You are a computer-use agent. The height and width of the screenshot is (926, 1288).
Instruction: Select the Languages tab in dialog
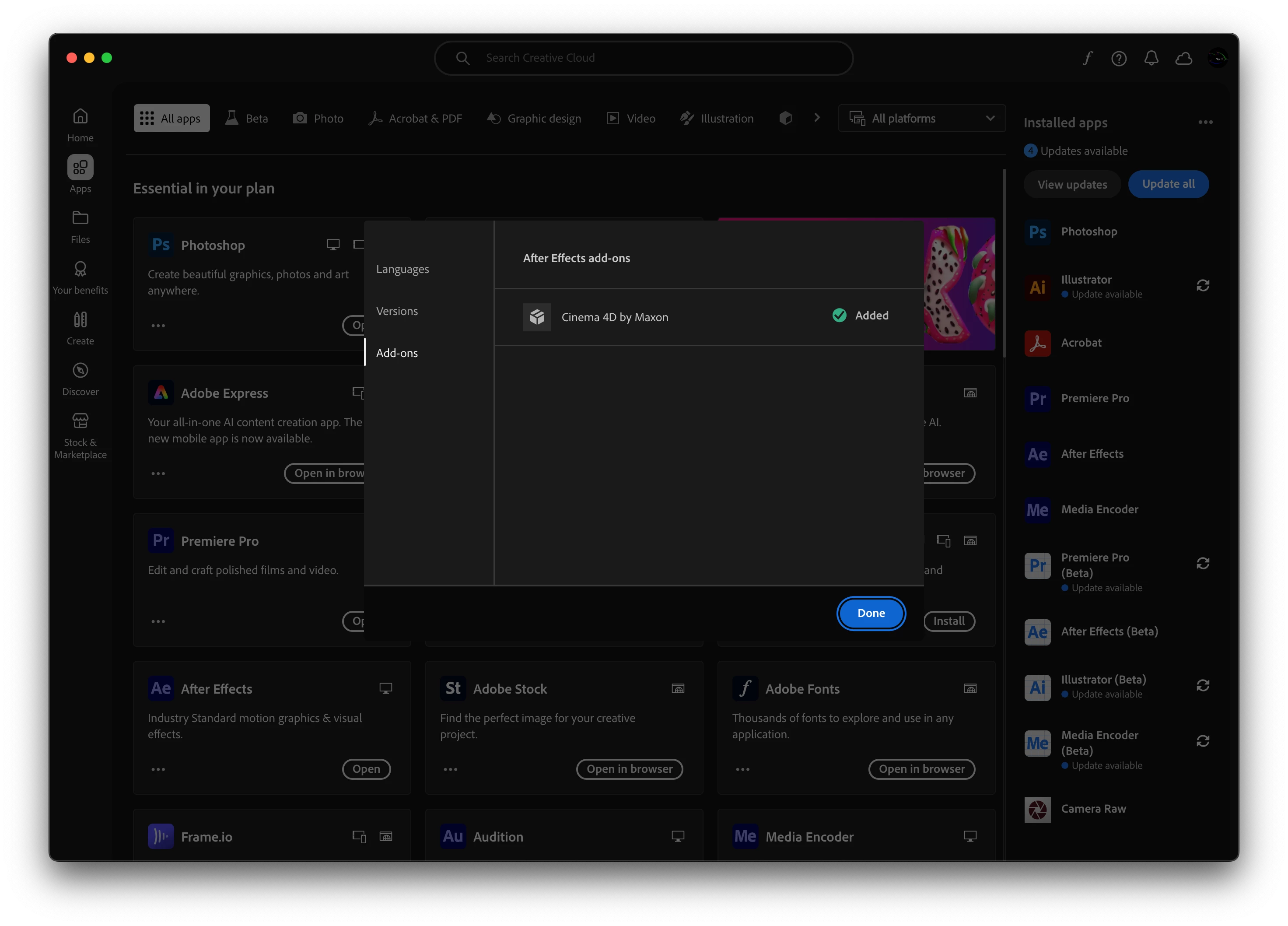pos(402,269)
